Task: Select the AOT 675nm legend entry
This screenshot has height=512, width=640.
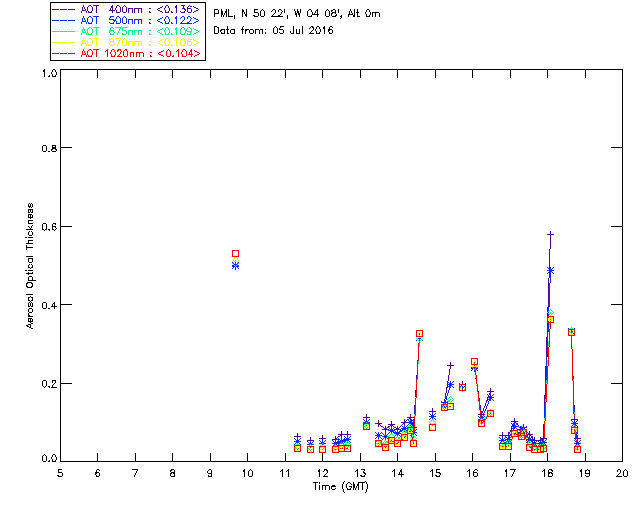Action: pos(126,31)
